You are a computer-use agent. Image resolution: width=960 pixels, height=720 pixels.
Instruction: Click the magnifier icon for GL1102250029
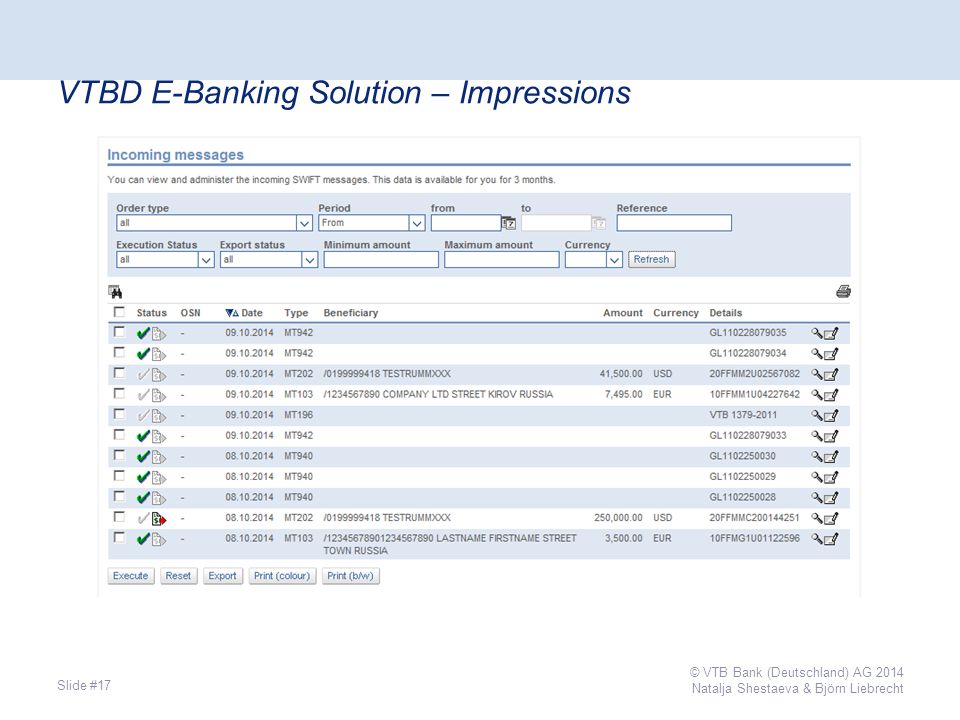(x=817, y=477)
